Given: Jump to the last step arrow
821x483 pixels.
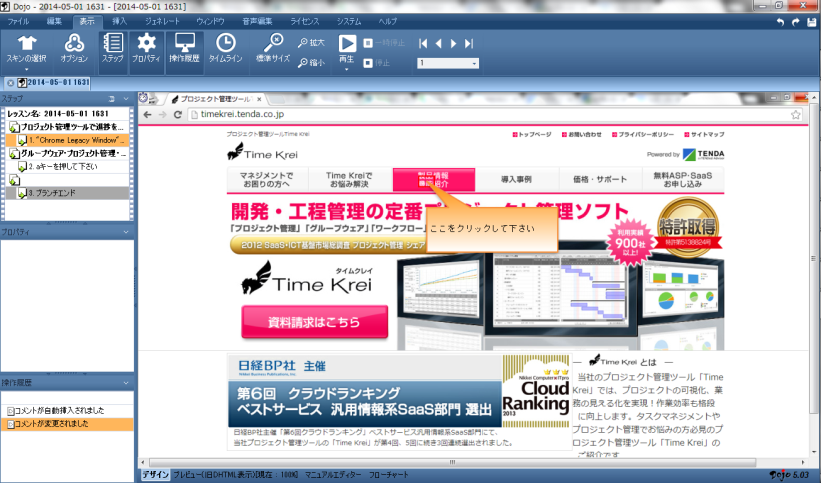Looking at the screenshot, I should click(469, 43).
